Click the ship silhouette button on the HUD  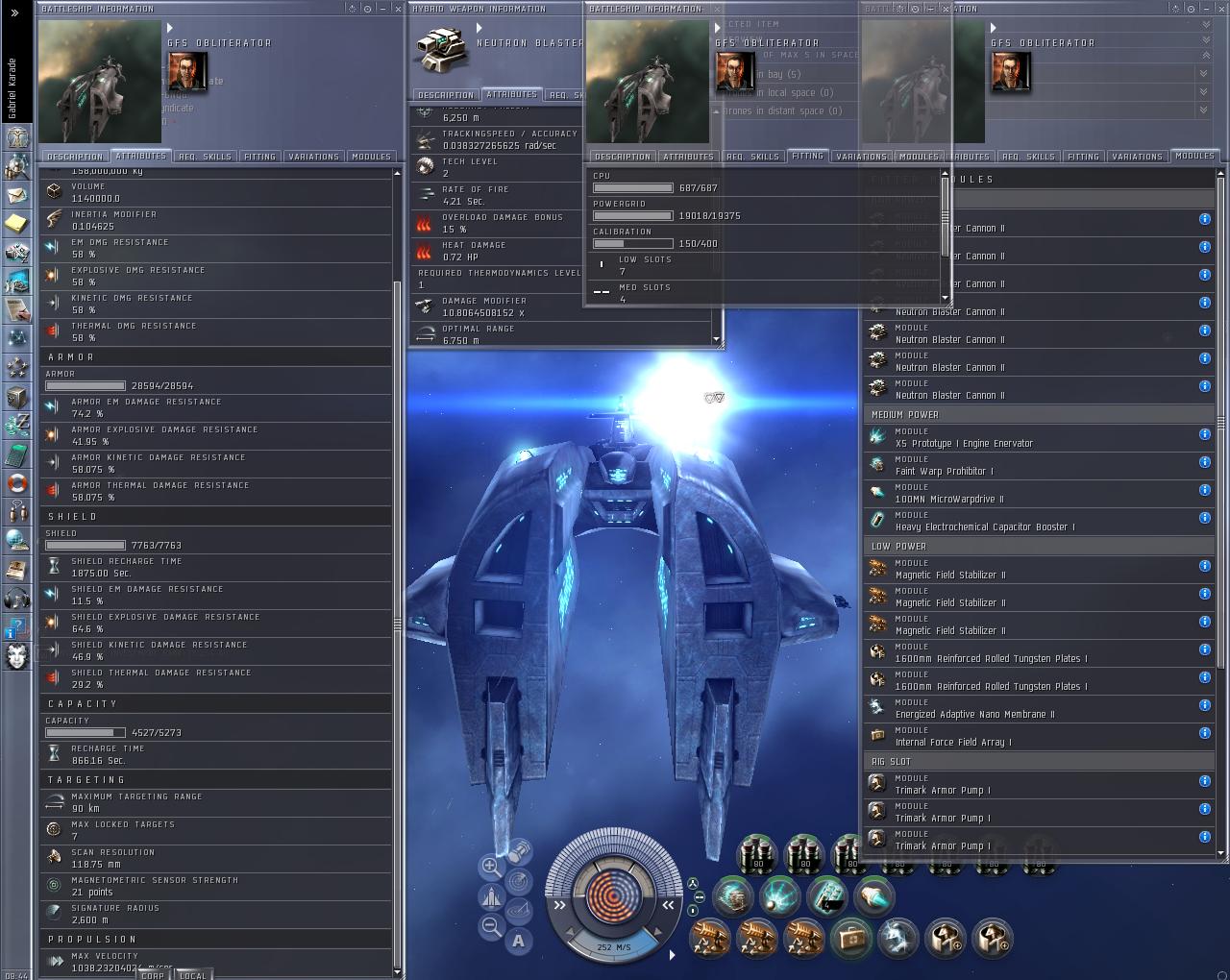point(491,896)
